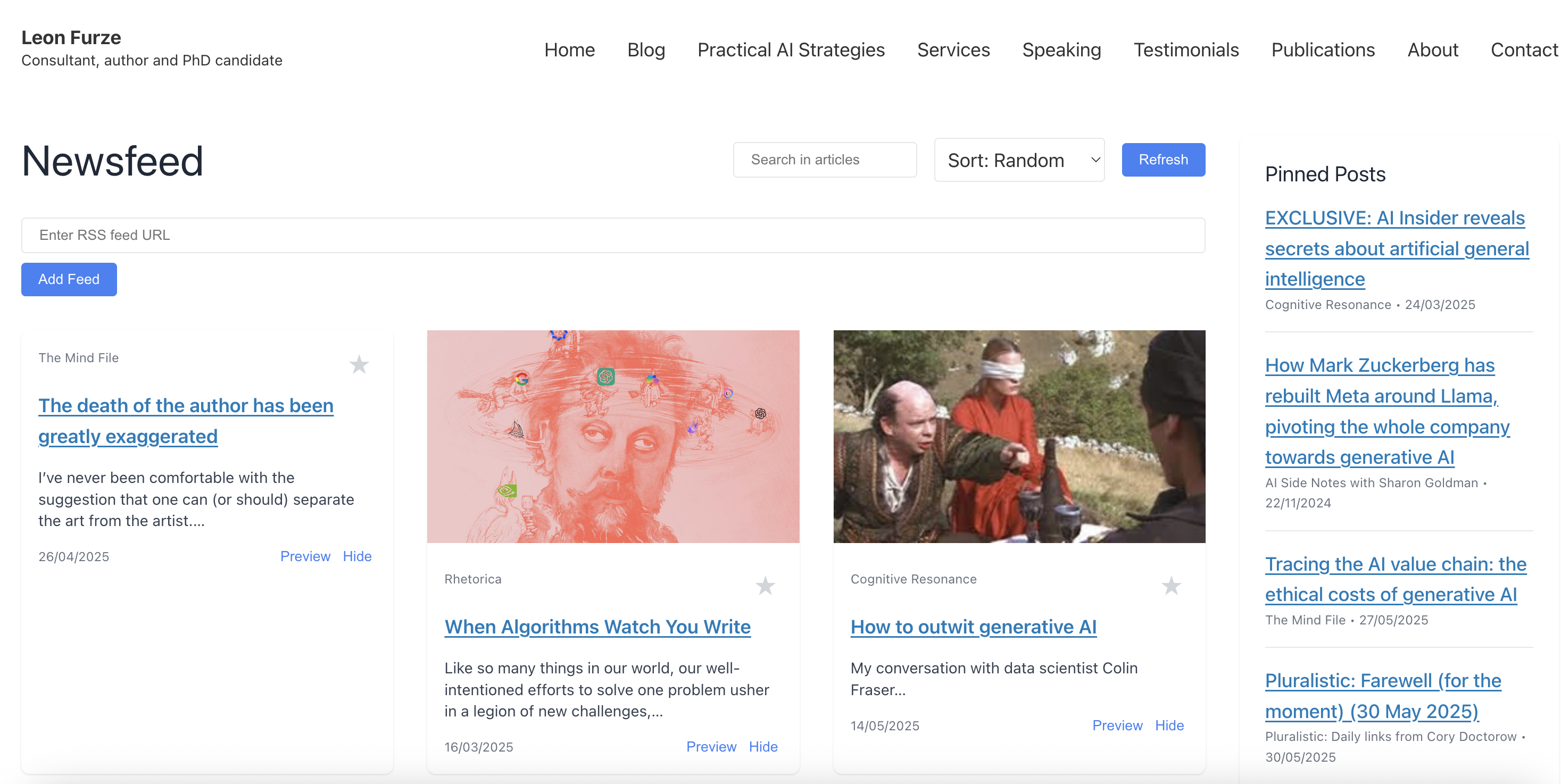This screenshot has width=1561, height=784.
Task: Star the 'How to outwit generative AI' article
Action: tap(1170, 585)
